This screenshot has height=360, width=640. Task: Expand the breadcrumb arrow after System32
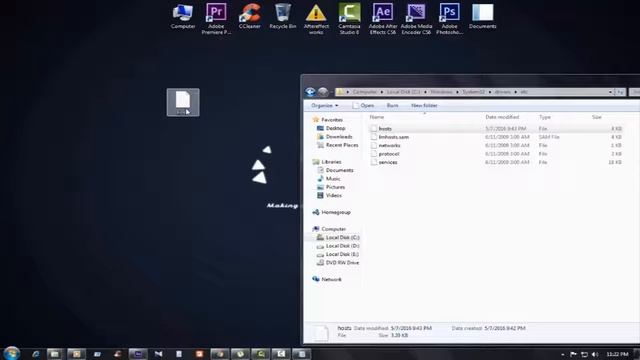[490, 92]
